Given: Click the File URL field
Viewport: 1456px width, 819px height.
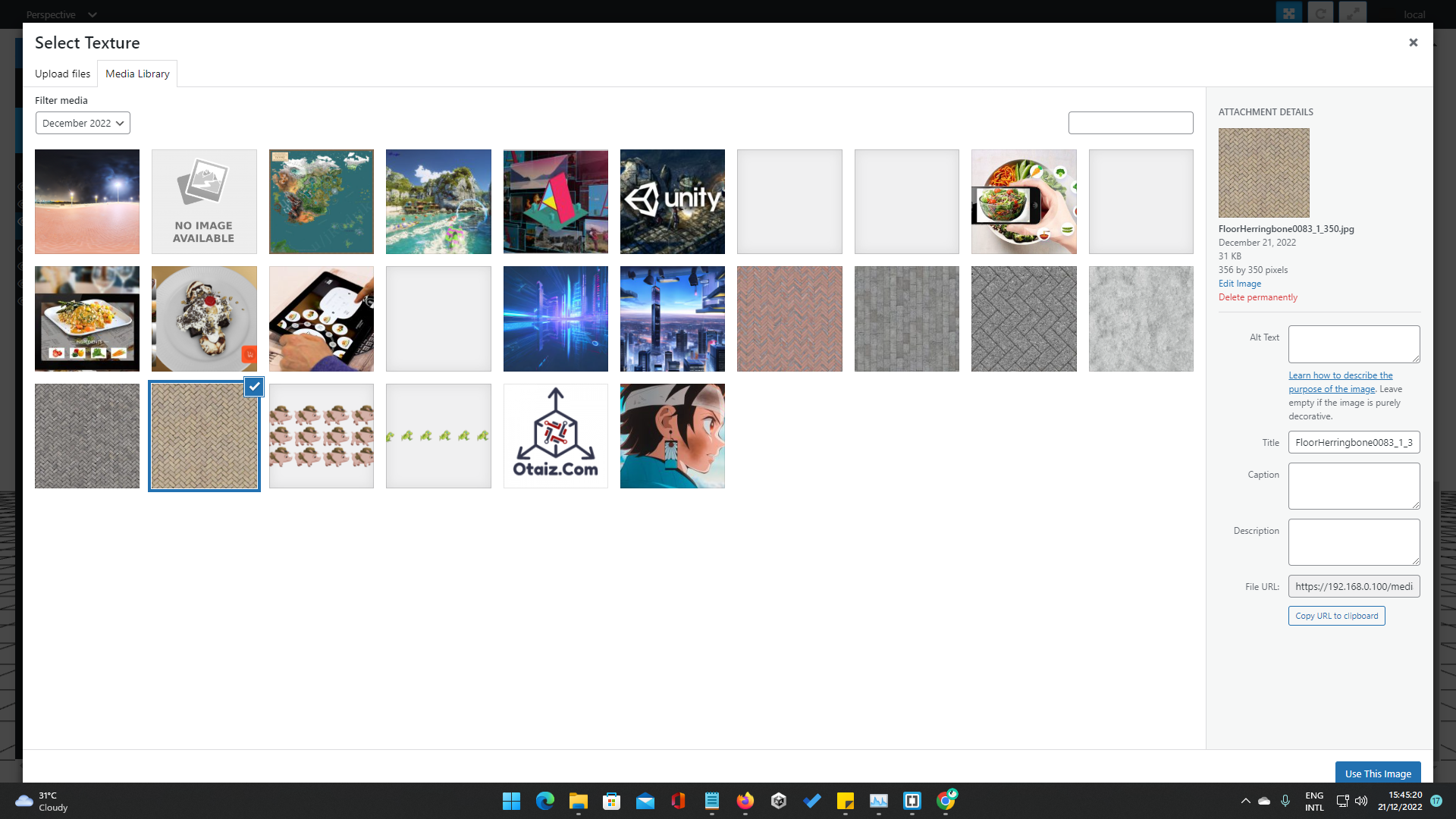Looking at the screenshot, I should (x=1354, y=586).
